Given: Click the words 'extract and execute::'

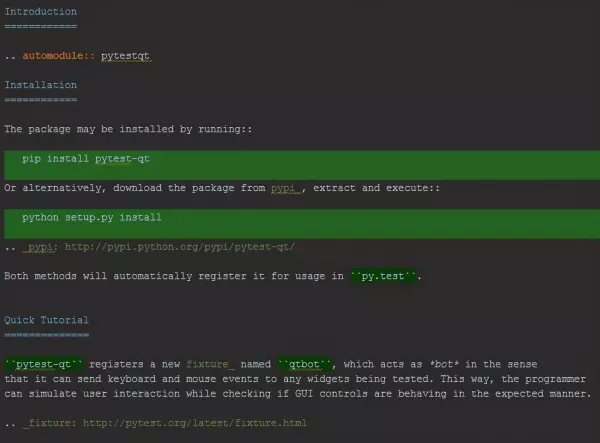Looking at the screenshot, I should tap(377, 188).
